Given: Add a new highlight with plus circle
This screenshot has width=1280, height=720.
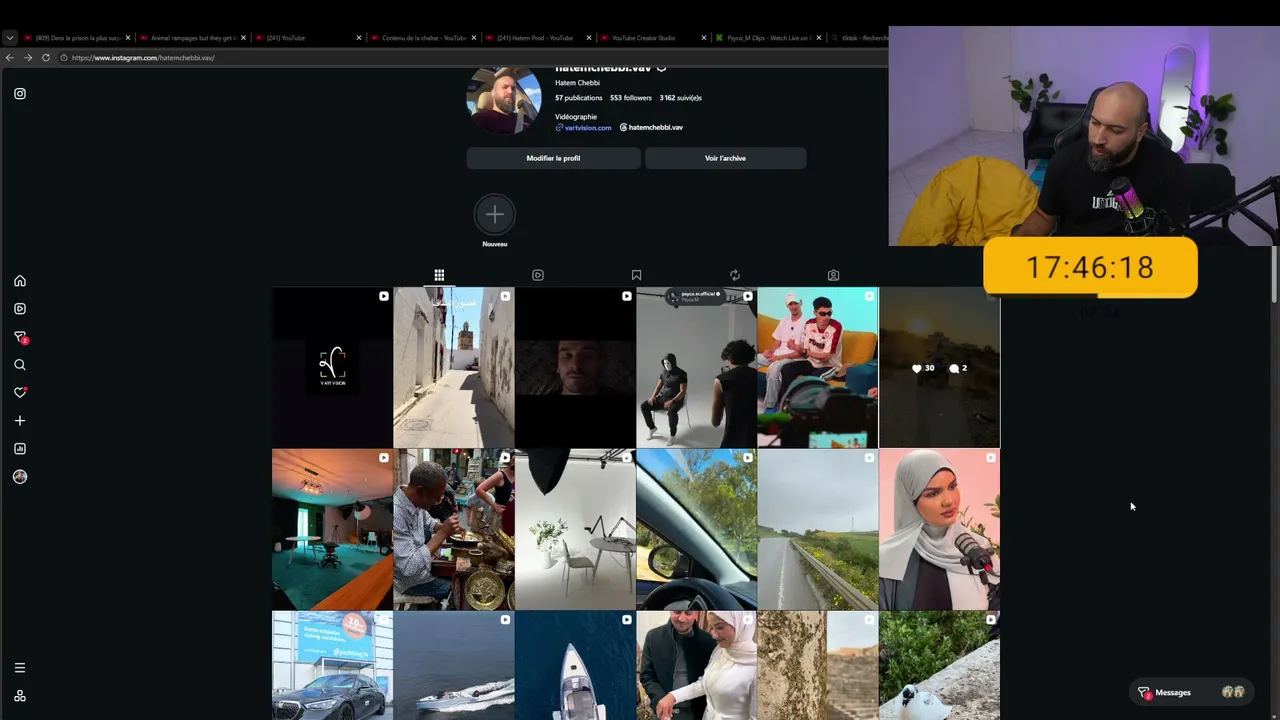Looking at the screenshot, I should click(x=494, y=214).
